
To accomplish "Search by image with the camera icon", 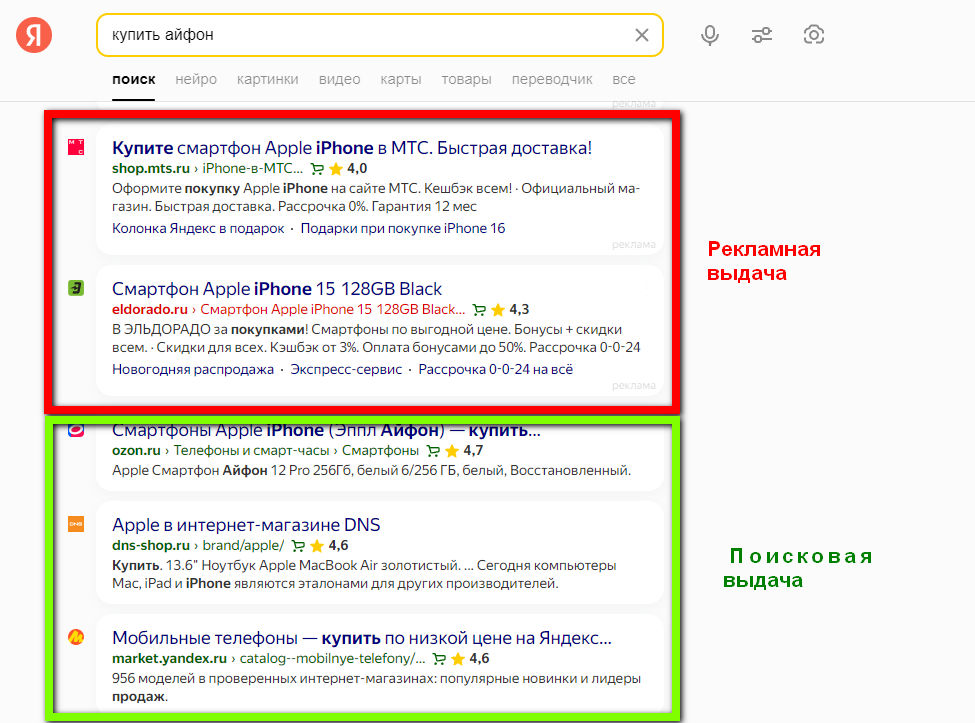I will 813,35.
